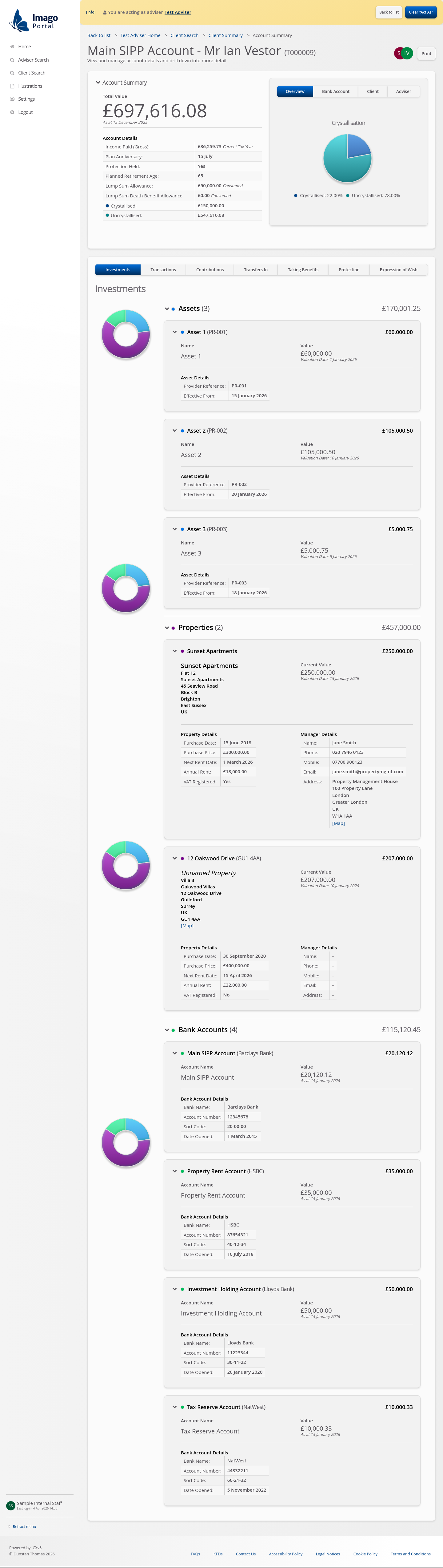Image resolution: width=443 pixels, height=1568 pixels.
Task: Open the Transfers In tab
Action: pos(256,270)
